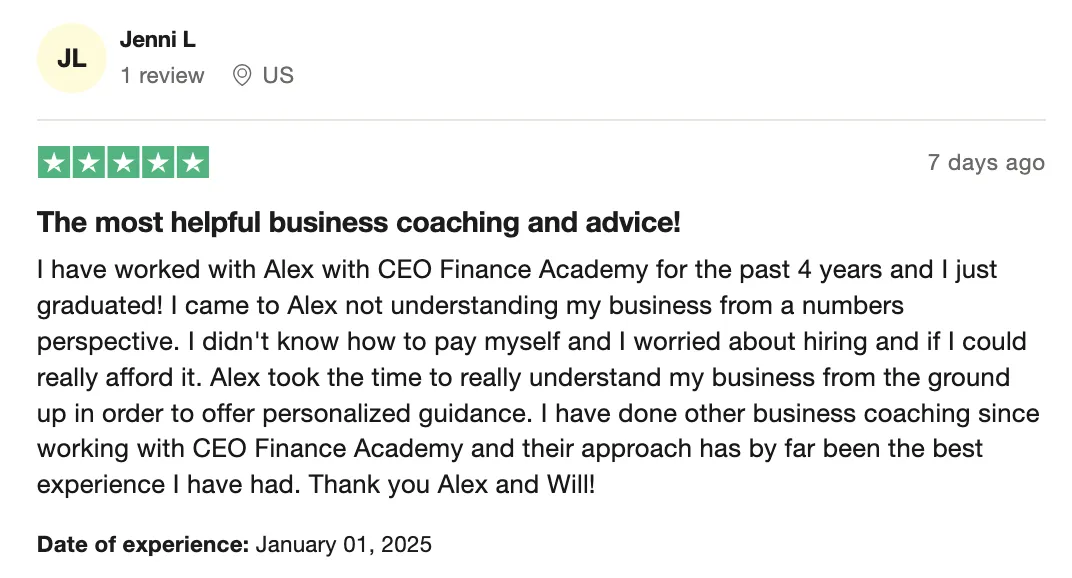Click the fifth green rating star

[x=193, y=163]
